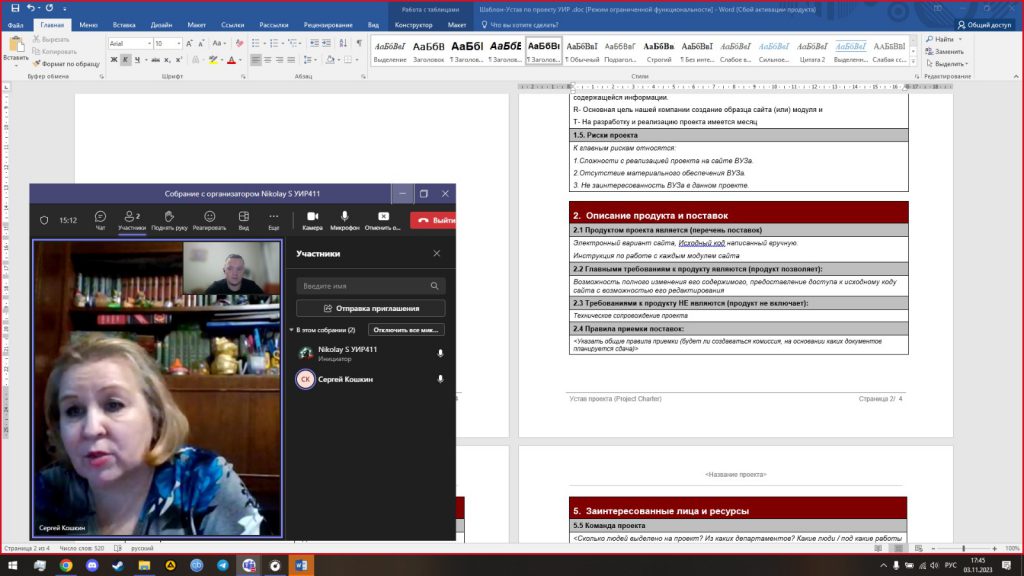The width and height of the screenshot is (1024, 576).
Task: Open the font size dropdown
Action: 167,44
